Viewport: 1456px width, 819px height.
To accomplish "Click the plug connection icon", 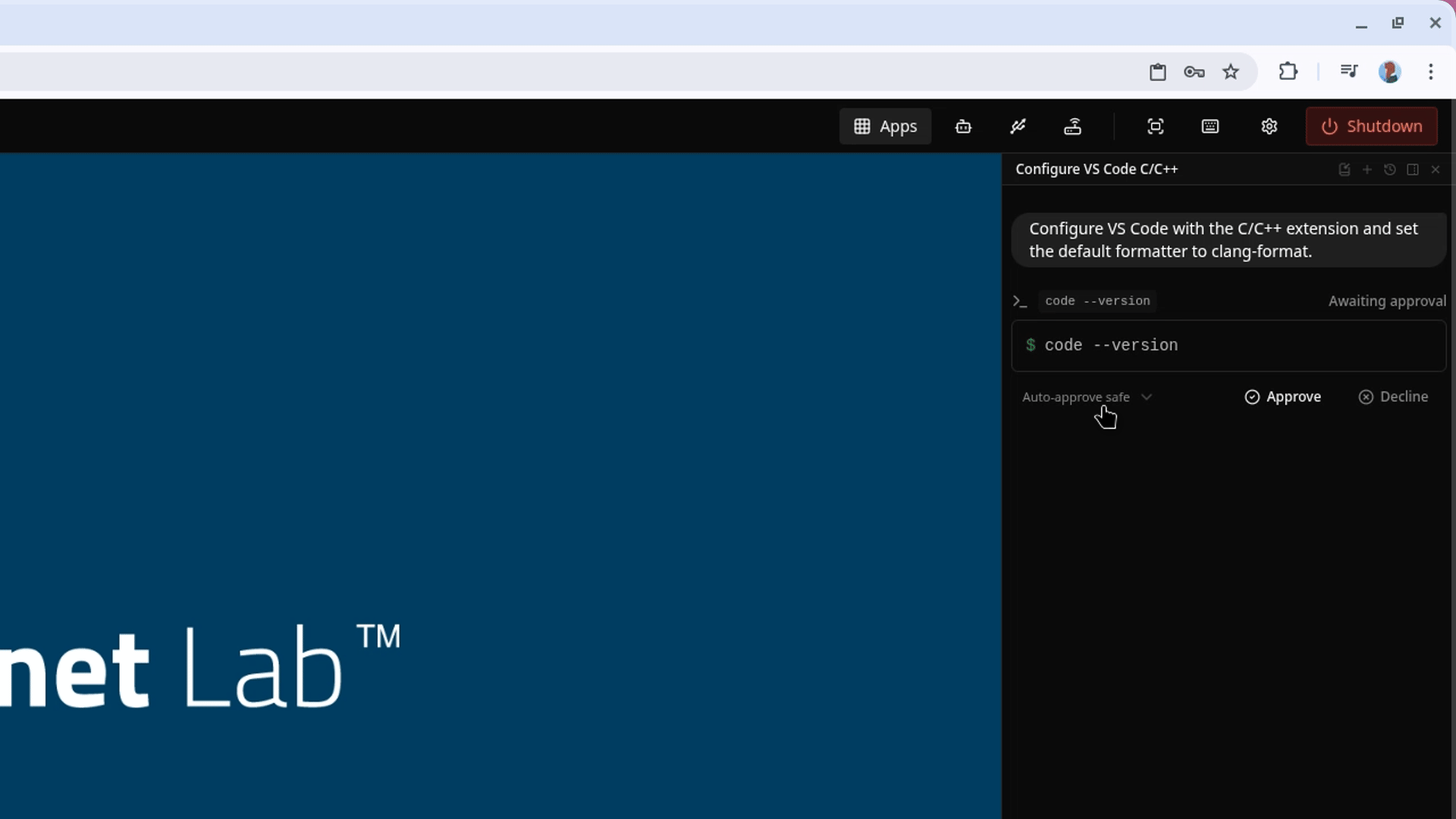I will [1018, 127].
